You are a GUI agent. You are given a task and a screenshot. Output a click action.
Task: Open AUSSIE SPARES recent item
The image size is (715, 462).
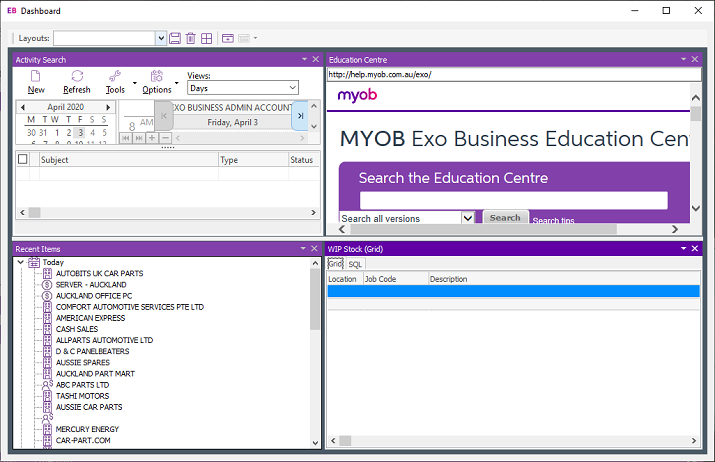click(x=83, y=363)
